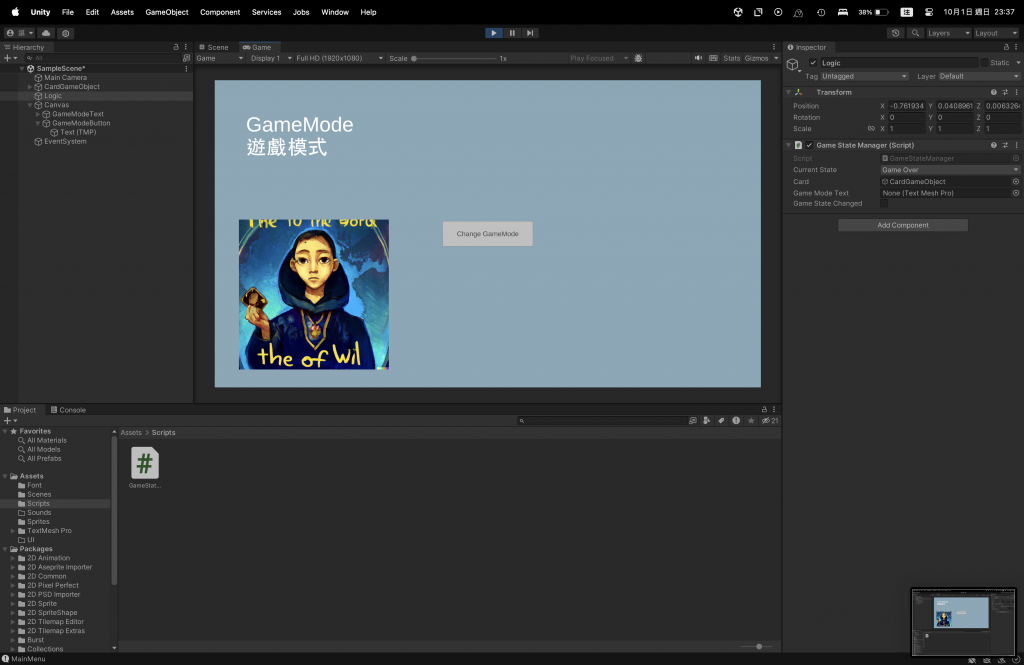The width and height of the screenshot is (1024, 665).
Task: Open the Layout dropdown
Action: click(995, 33)
